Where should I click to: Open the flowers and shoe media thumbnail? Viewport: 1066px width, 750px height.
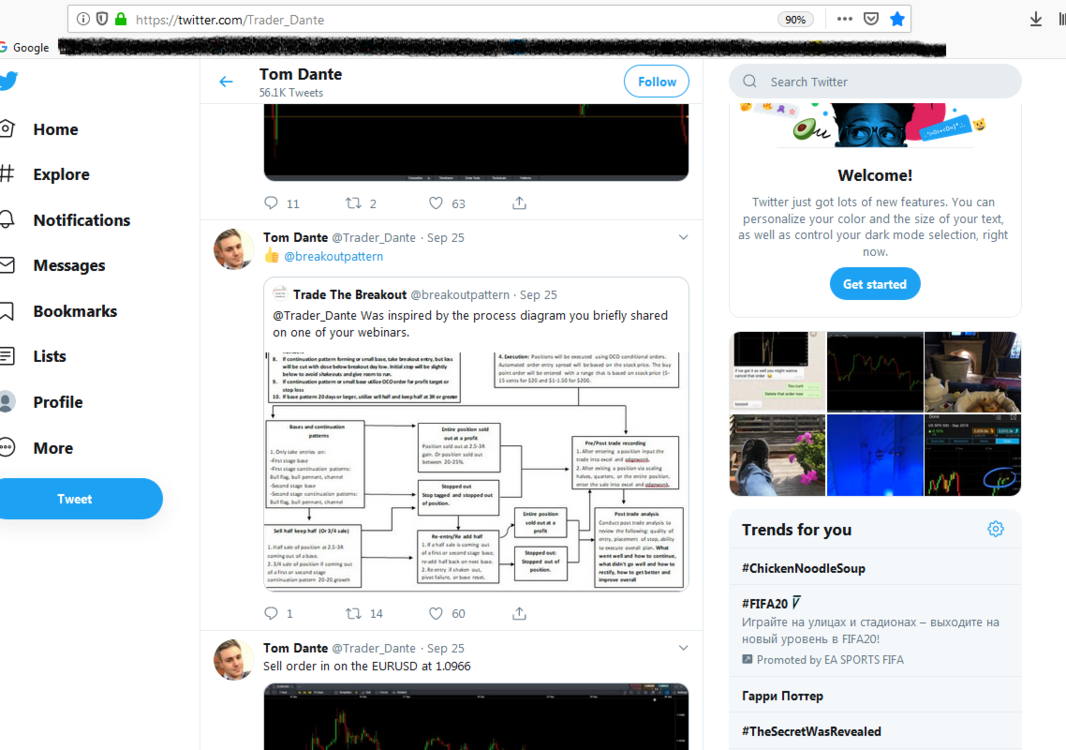tap(777, 455)
